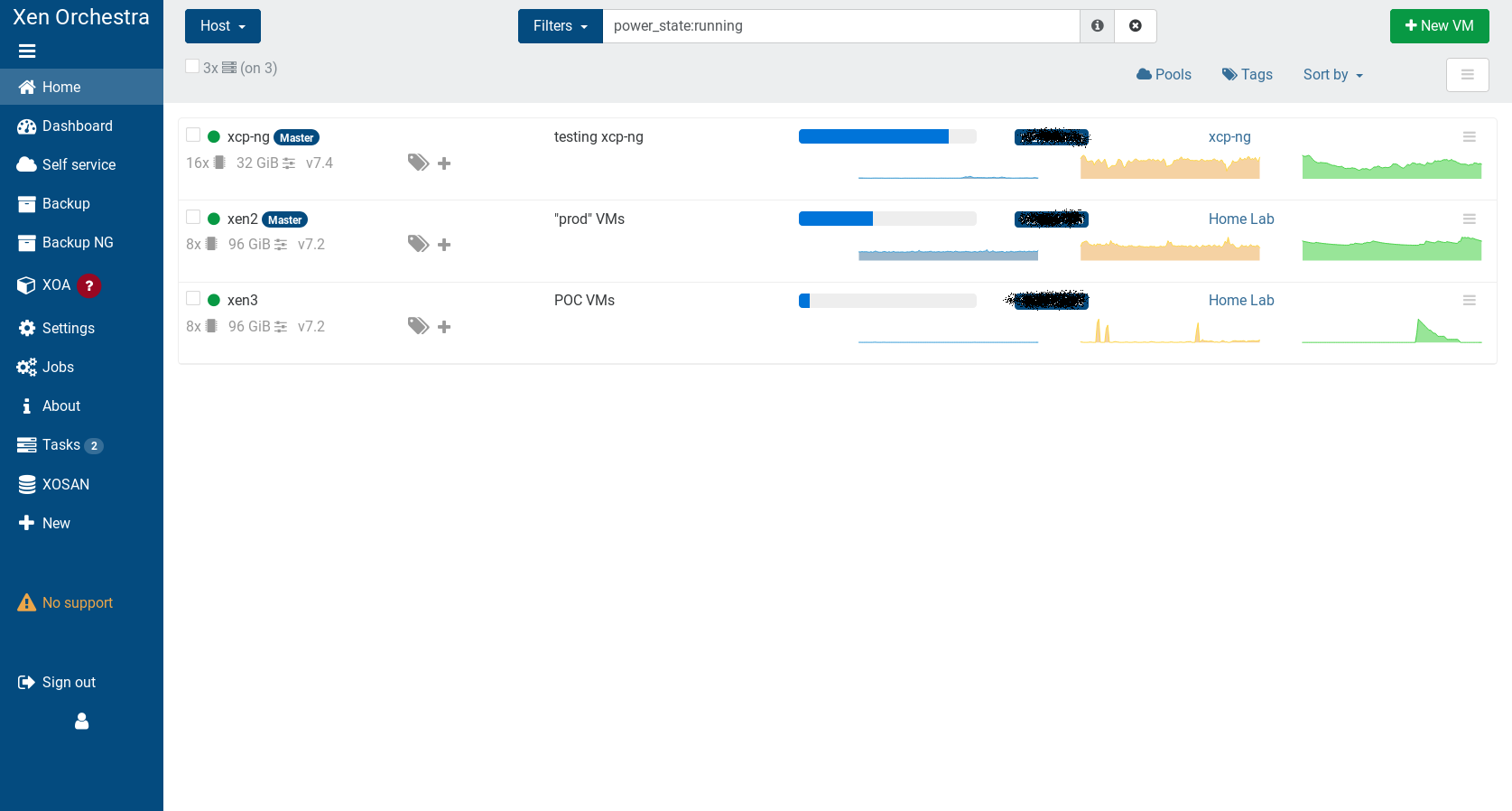The width and height of the screenshot is (1512, 811).
Task: Click the No support warning triangle icon
Action: [x=26, y=602]
